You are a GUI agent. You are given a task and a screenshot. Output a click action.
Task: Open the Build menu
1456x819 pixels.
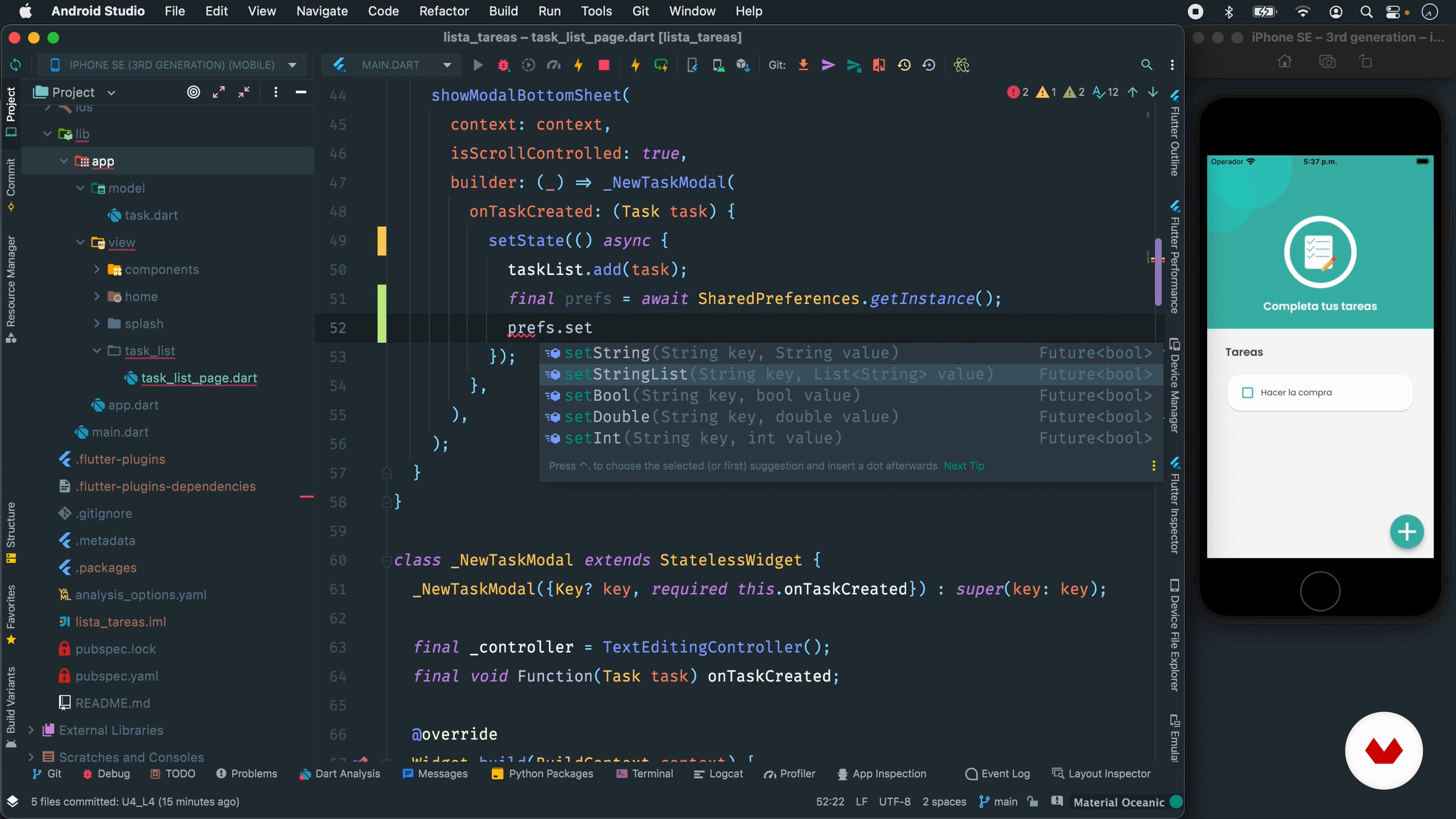tap(503, 11)
